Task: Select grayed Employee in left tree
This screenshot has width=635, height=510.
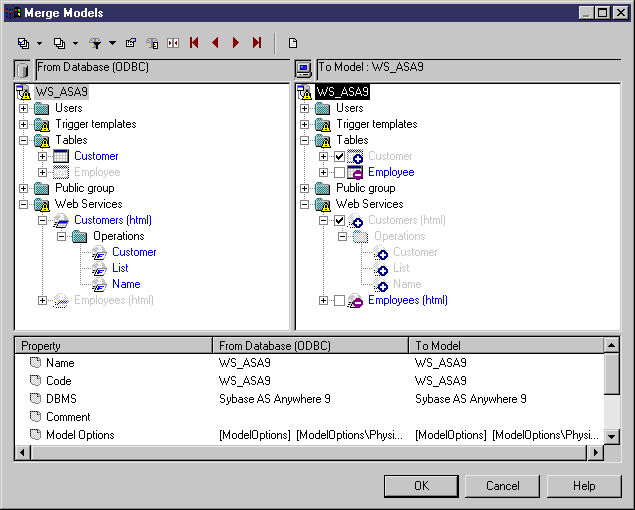Action: point(97,172)
